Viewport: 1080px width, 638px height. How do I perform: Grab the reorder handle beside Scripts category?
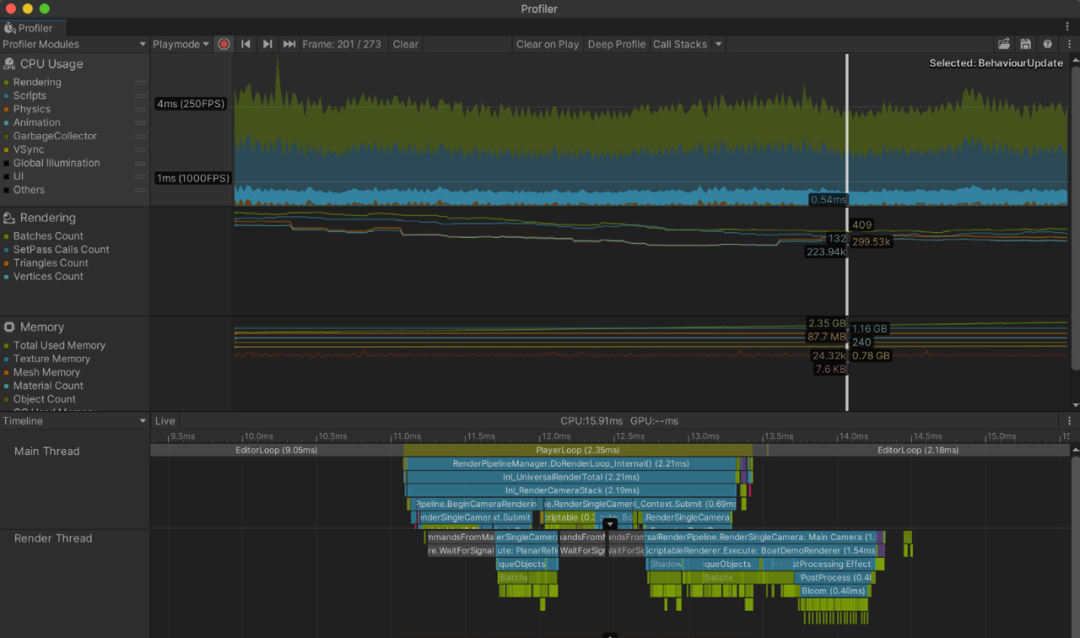[141, 96]
